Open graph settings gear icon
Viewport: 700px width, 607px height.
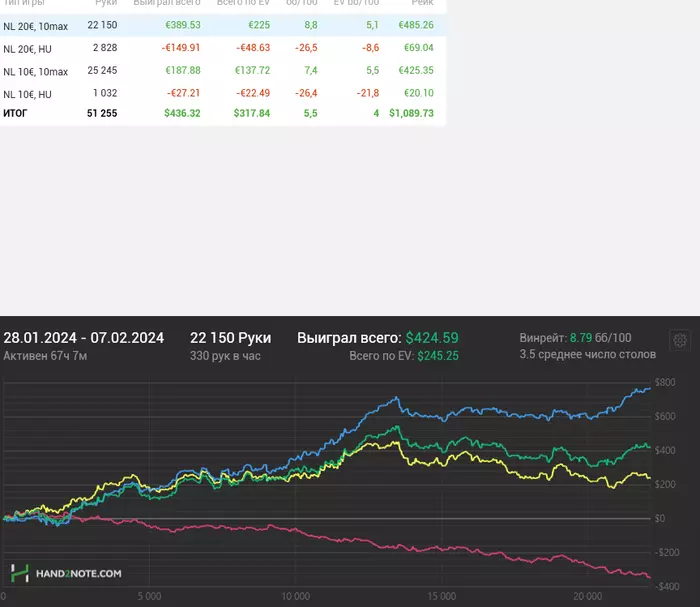click(680, 341)
